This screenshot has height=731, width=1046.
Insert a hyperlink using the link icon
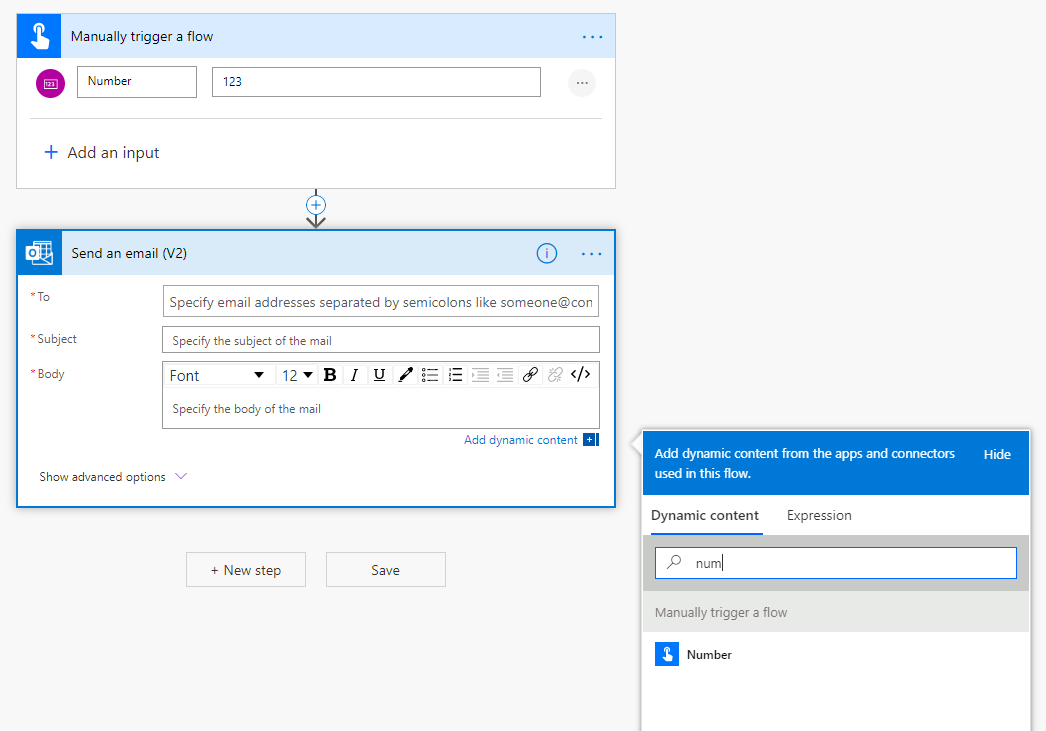tap(530, 374)
